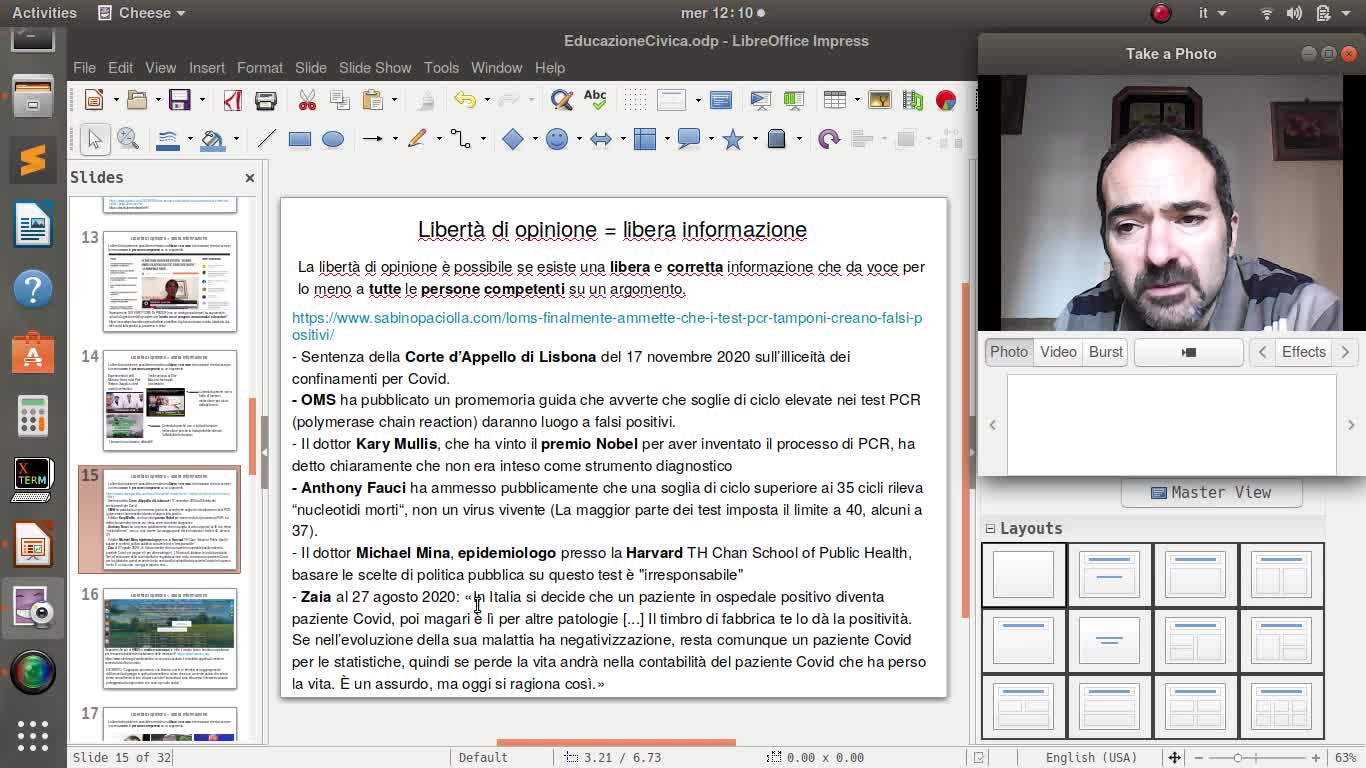The width and height of the screenshot is (1366, 768).
Task: Export directly as PDF
Action: coord(232,100)
